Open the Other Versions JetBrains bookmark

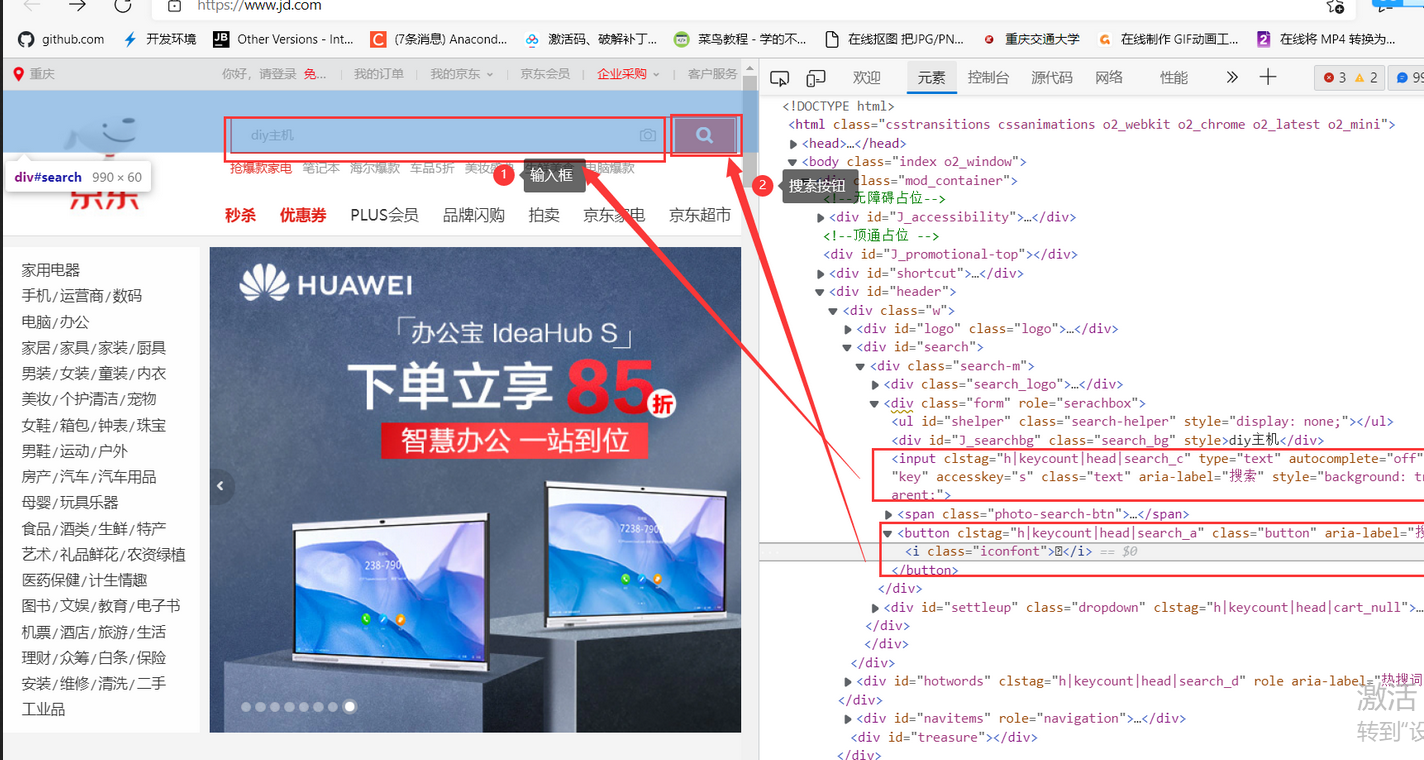click(x=284, y=39)
